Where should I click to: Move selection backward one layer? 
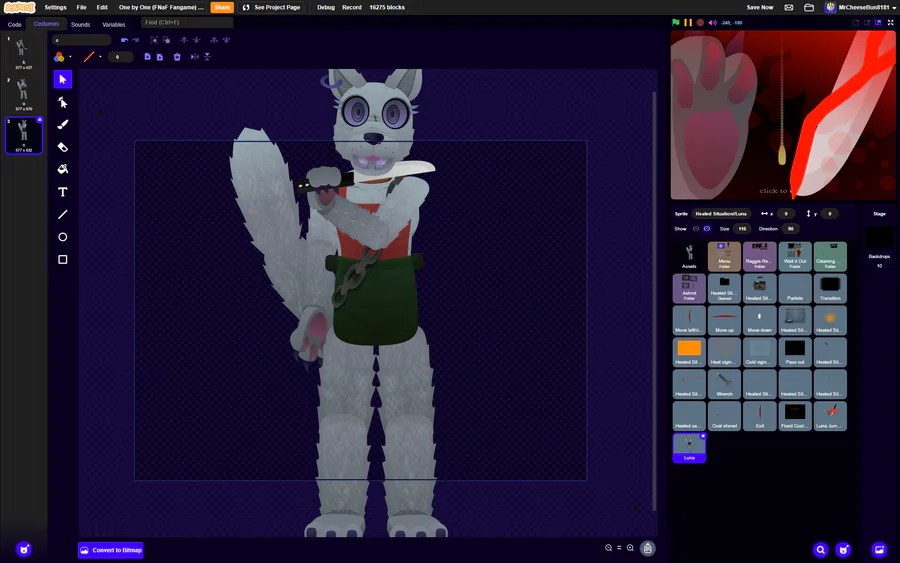(x=196, y=40)
